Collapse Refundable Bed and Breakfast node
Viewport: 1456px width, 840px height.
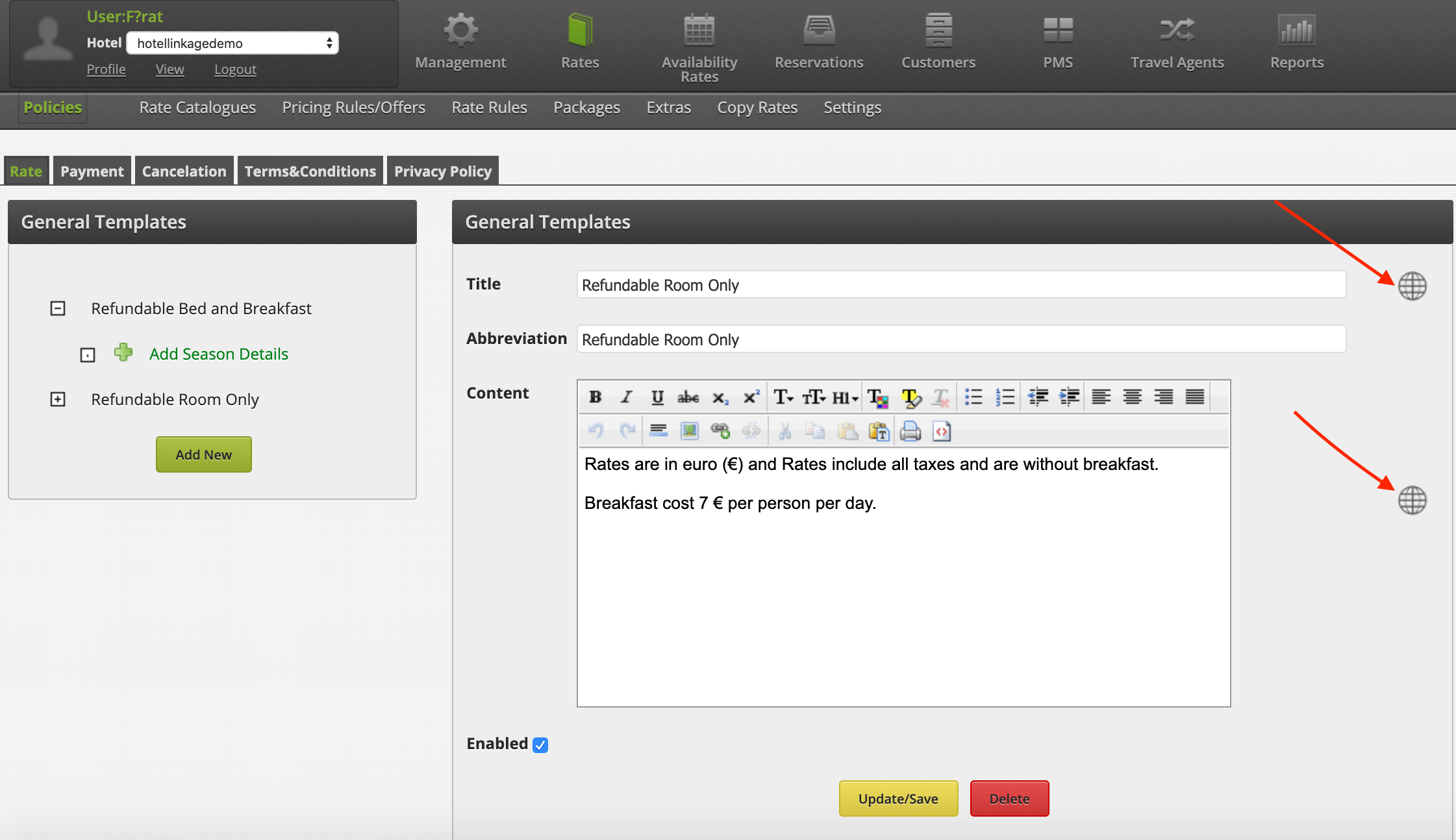58,308
